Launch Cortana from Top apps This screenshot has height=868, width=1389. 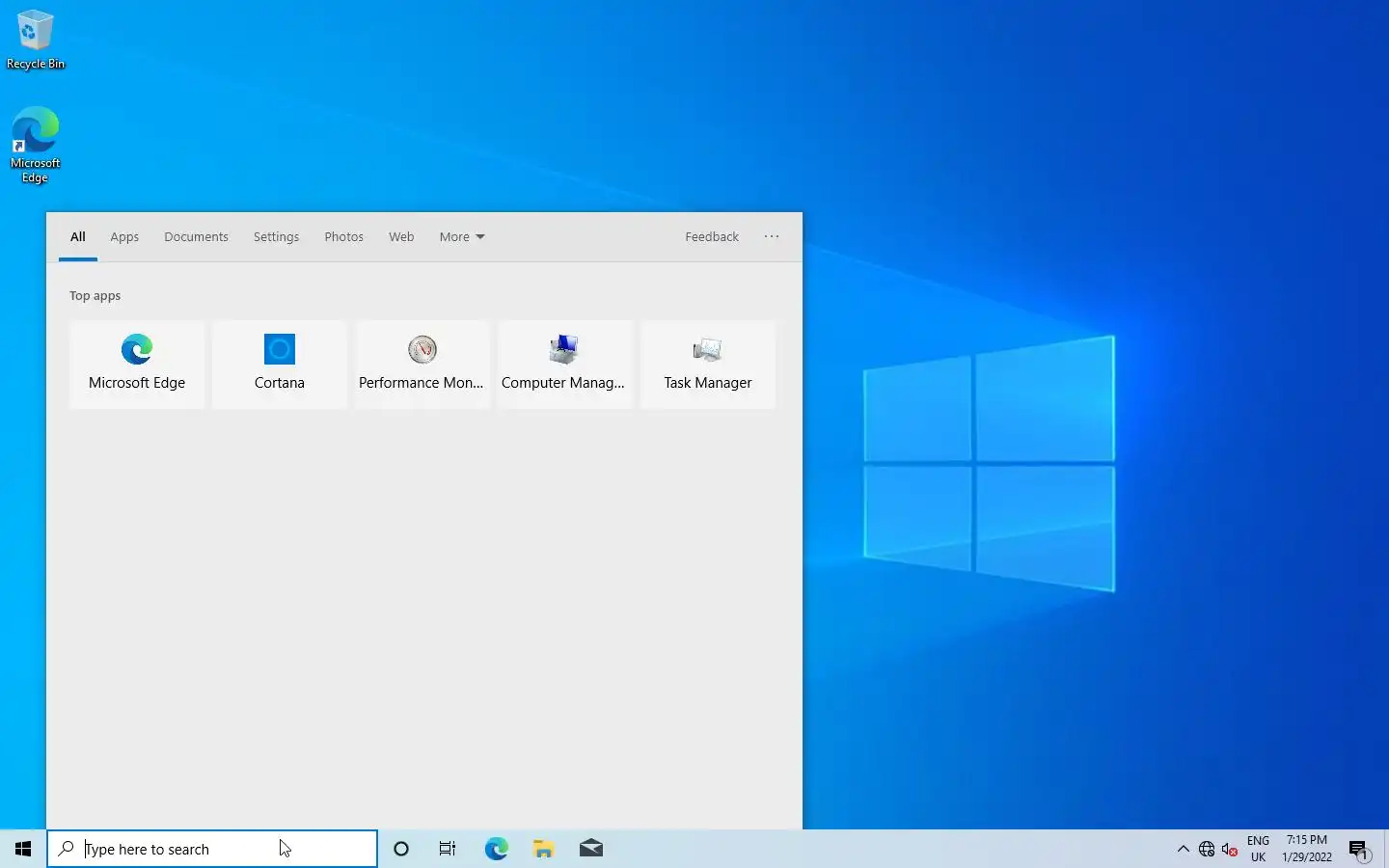[x=280, y=365]
